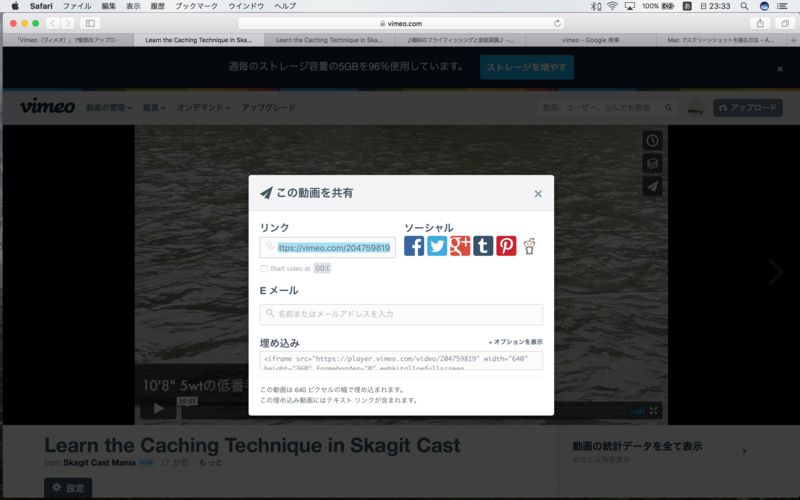Expand the 動画の管理 dropdown

[109, 108]
